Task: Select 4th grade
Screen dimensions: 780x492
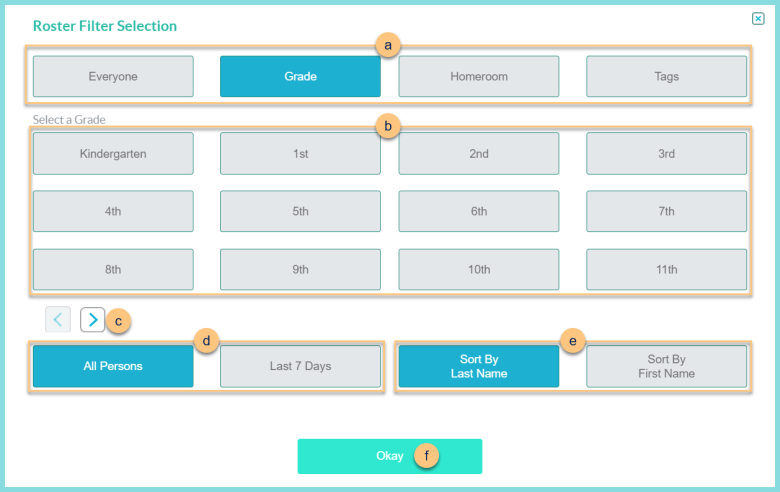Action: pos(113,211)
